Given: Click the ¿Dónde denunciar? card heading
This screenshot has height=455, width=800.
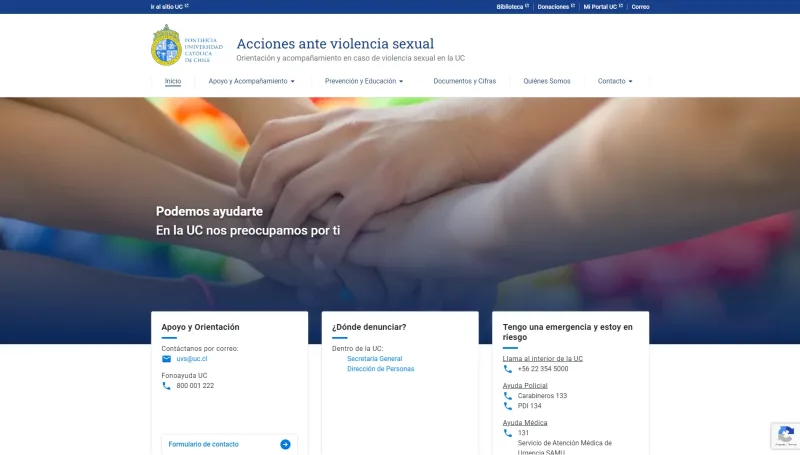Looking at the screenshot, I should coord(369,327).
